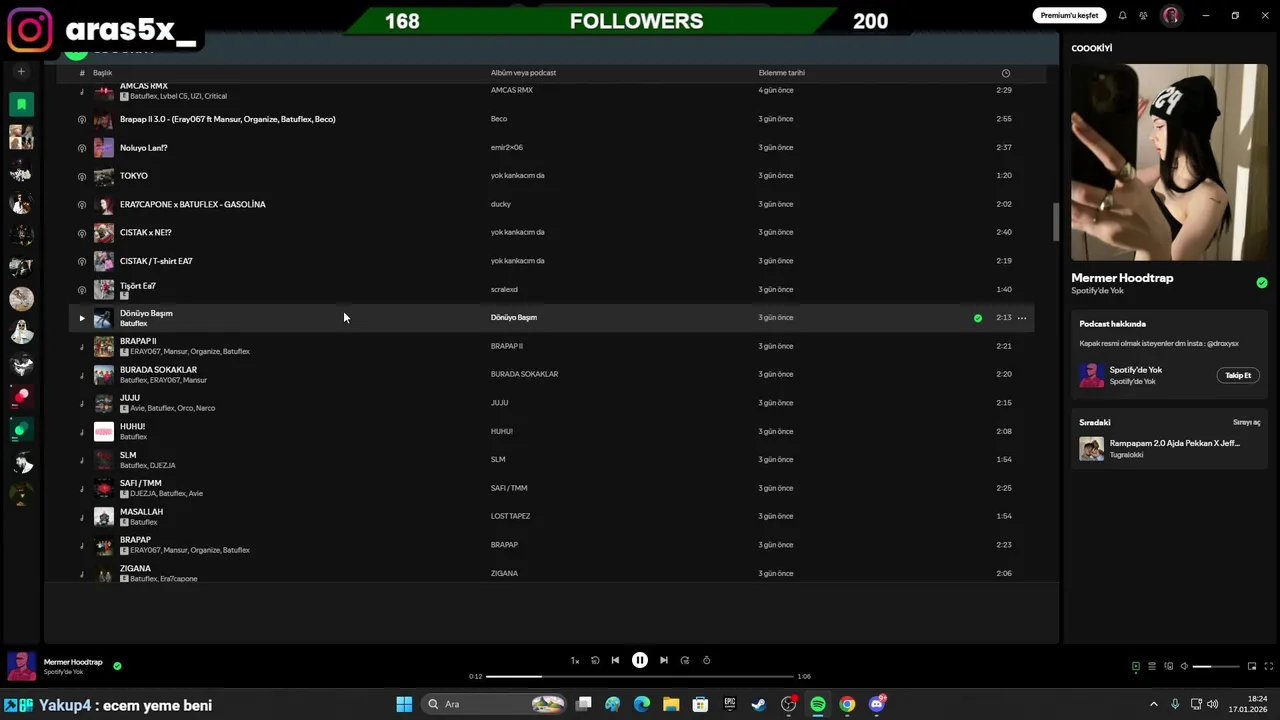Pause playback with the center pause button
Image resolution: width=1280 pixels, height=720 pixels.
point(640,660)
